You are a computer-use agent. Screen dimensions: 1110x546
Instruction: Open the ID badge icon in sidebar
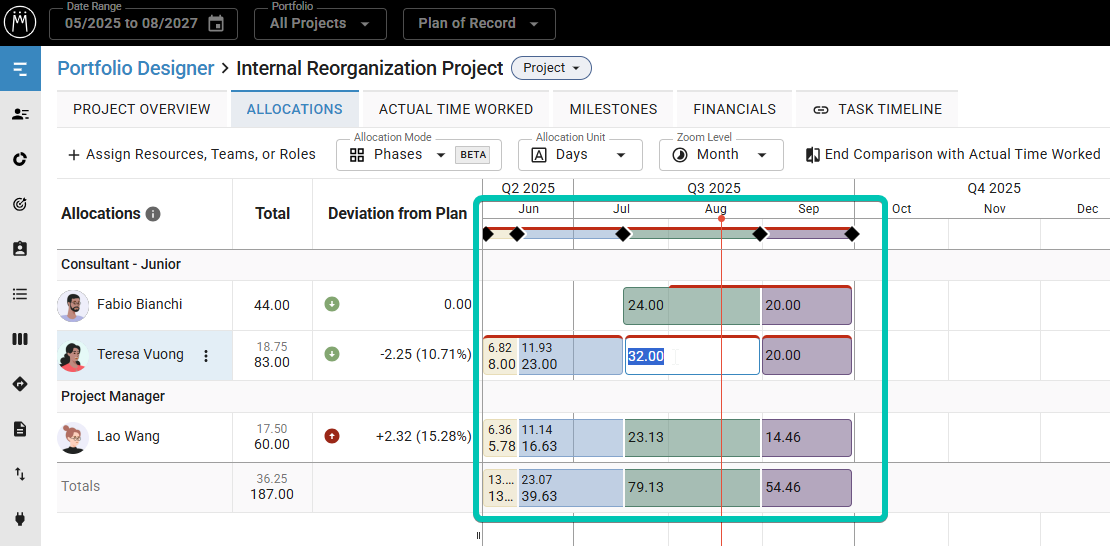20,249
